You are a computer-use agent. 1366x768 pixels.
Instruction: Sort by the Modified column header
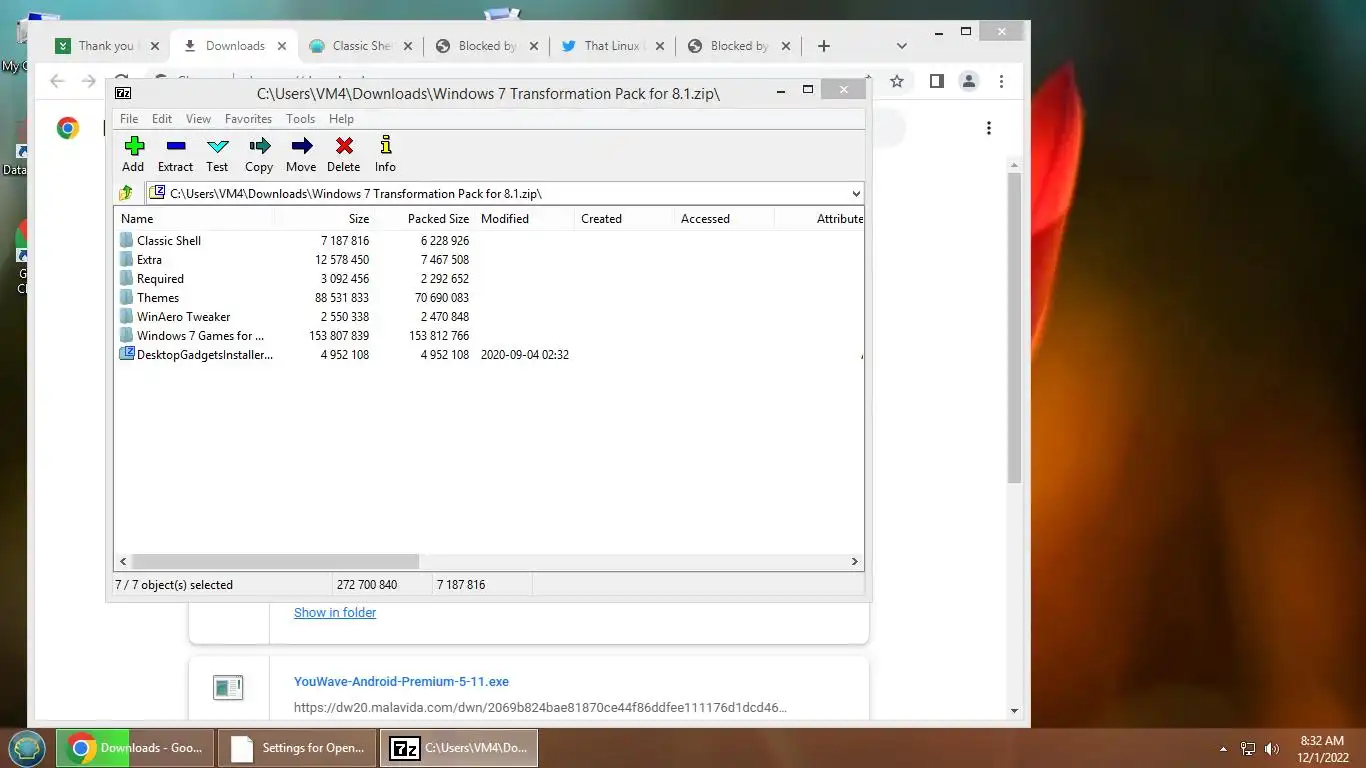click(x=524, y=218)
